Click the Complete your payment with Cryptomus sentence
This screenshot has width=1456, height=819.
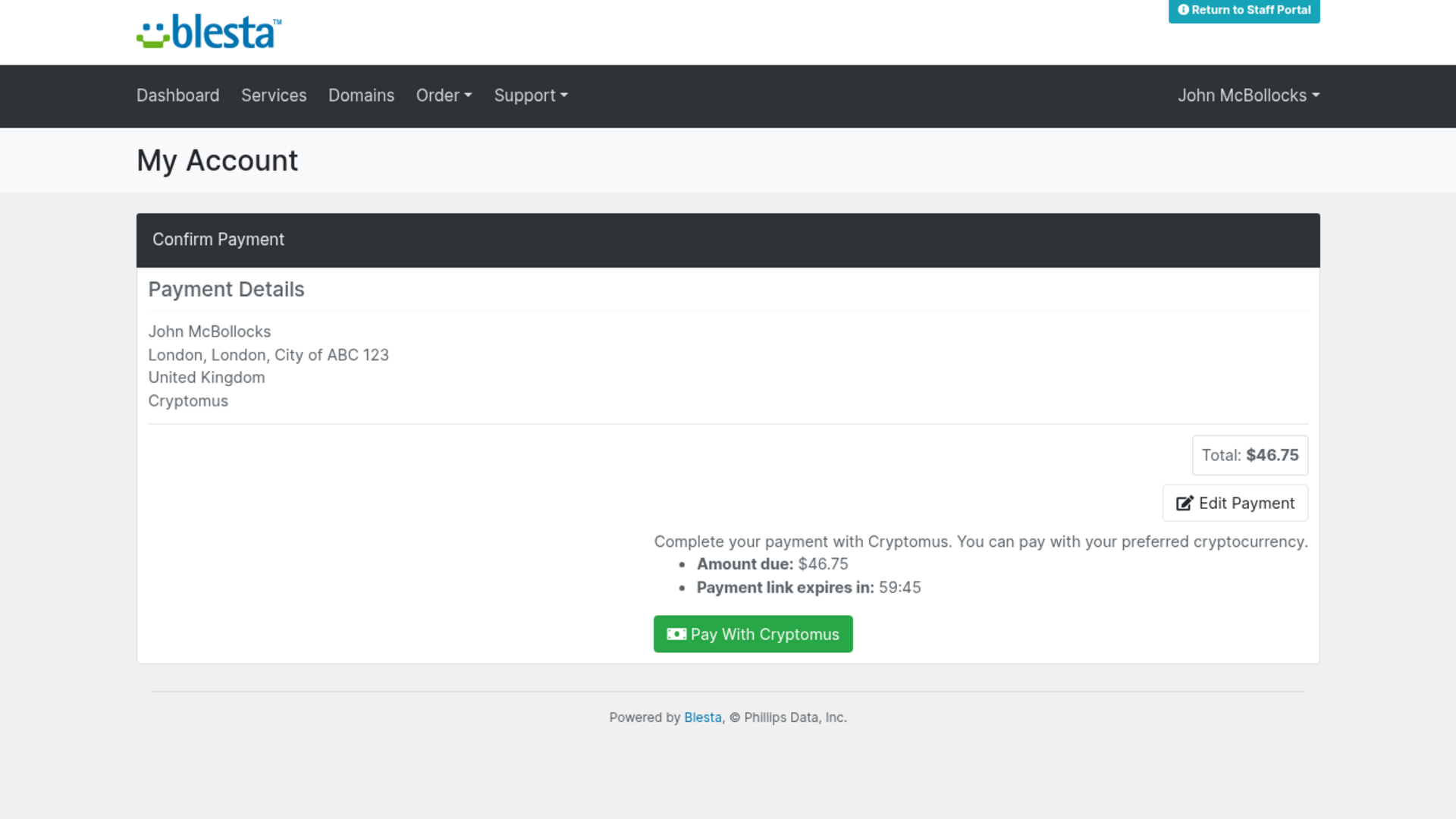tap(981, 541)
